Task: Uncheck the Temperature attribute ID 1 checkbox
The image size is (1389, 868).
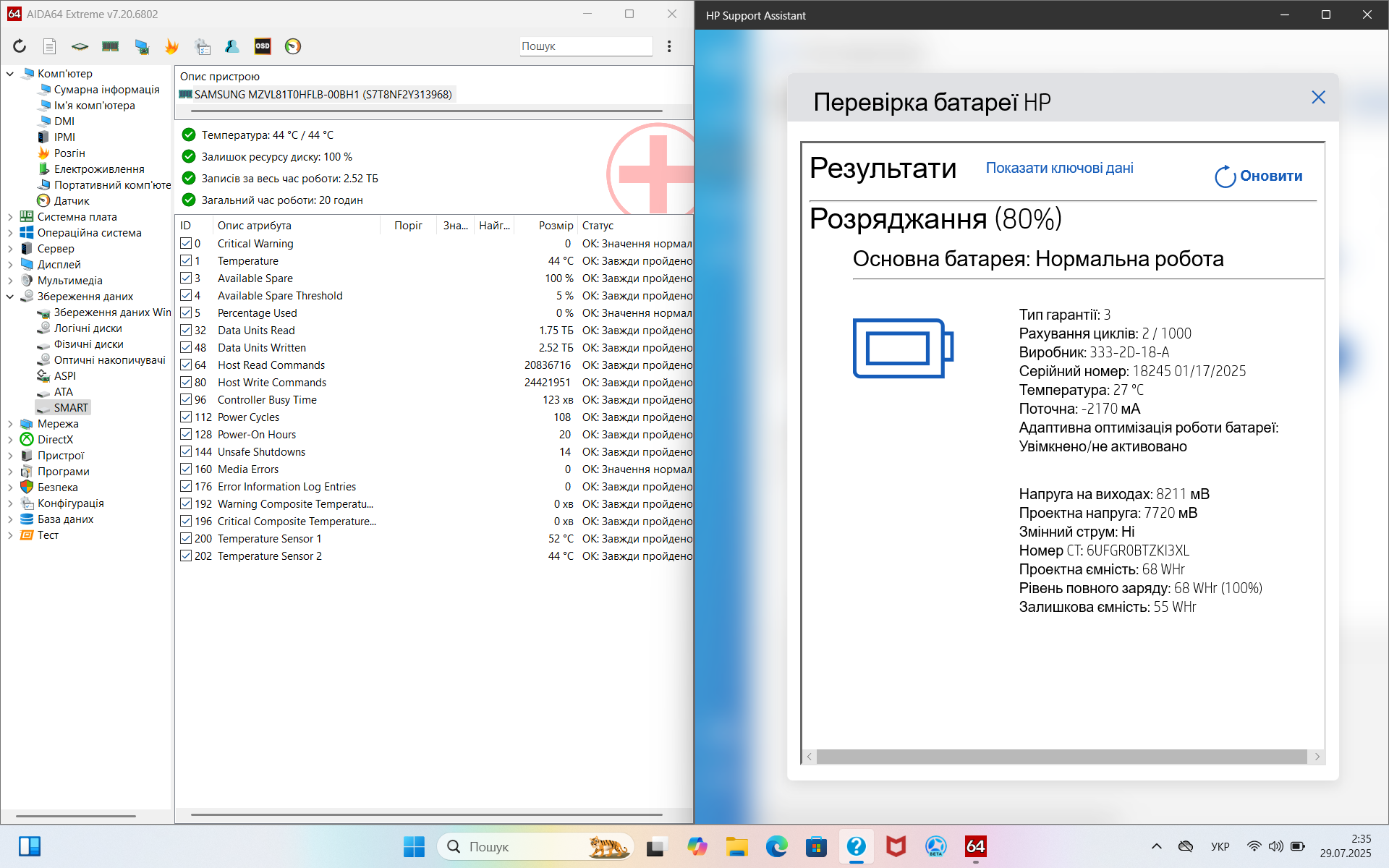Action: click(186, 261)
